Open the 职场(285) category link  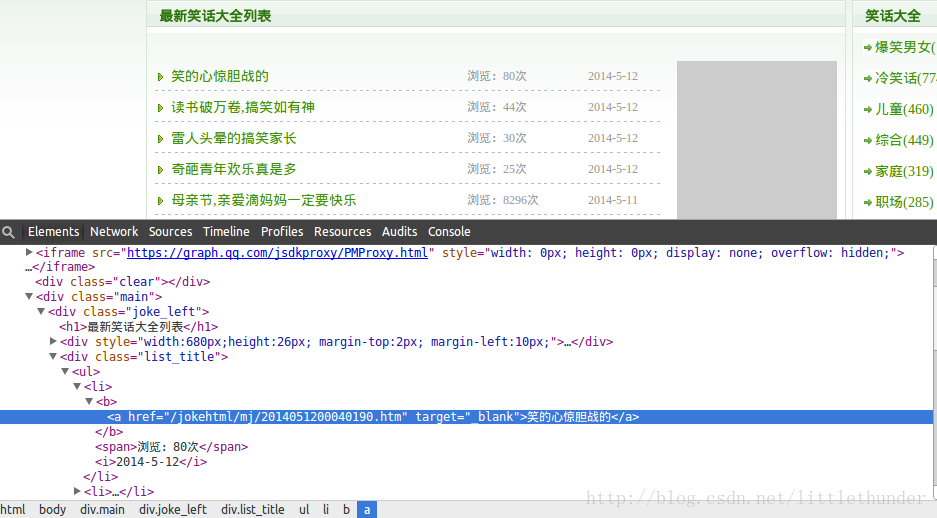coord(904,203)
